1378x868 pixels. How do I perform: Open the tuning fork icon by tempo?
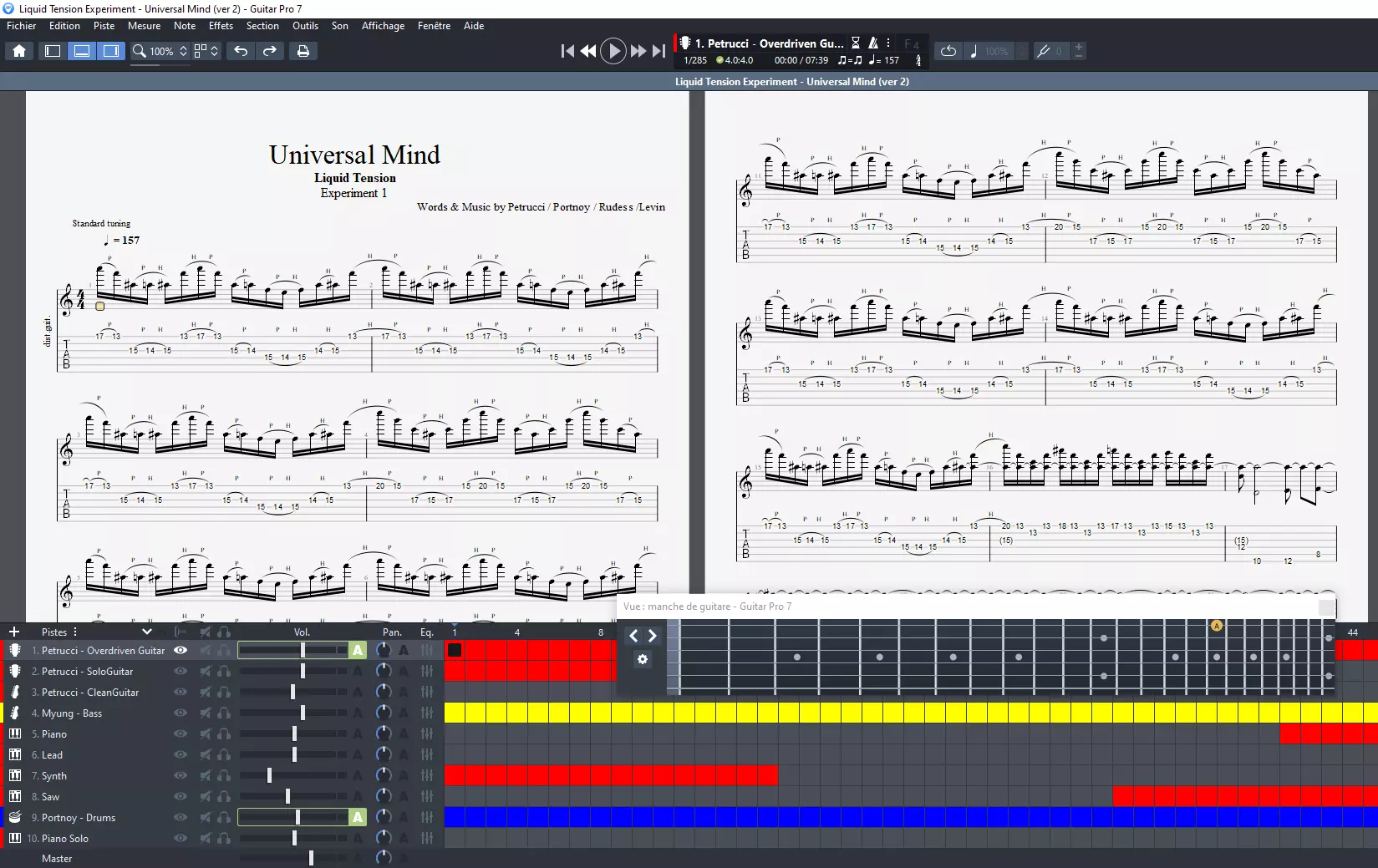[918, 60]
